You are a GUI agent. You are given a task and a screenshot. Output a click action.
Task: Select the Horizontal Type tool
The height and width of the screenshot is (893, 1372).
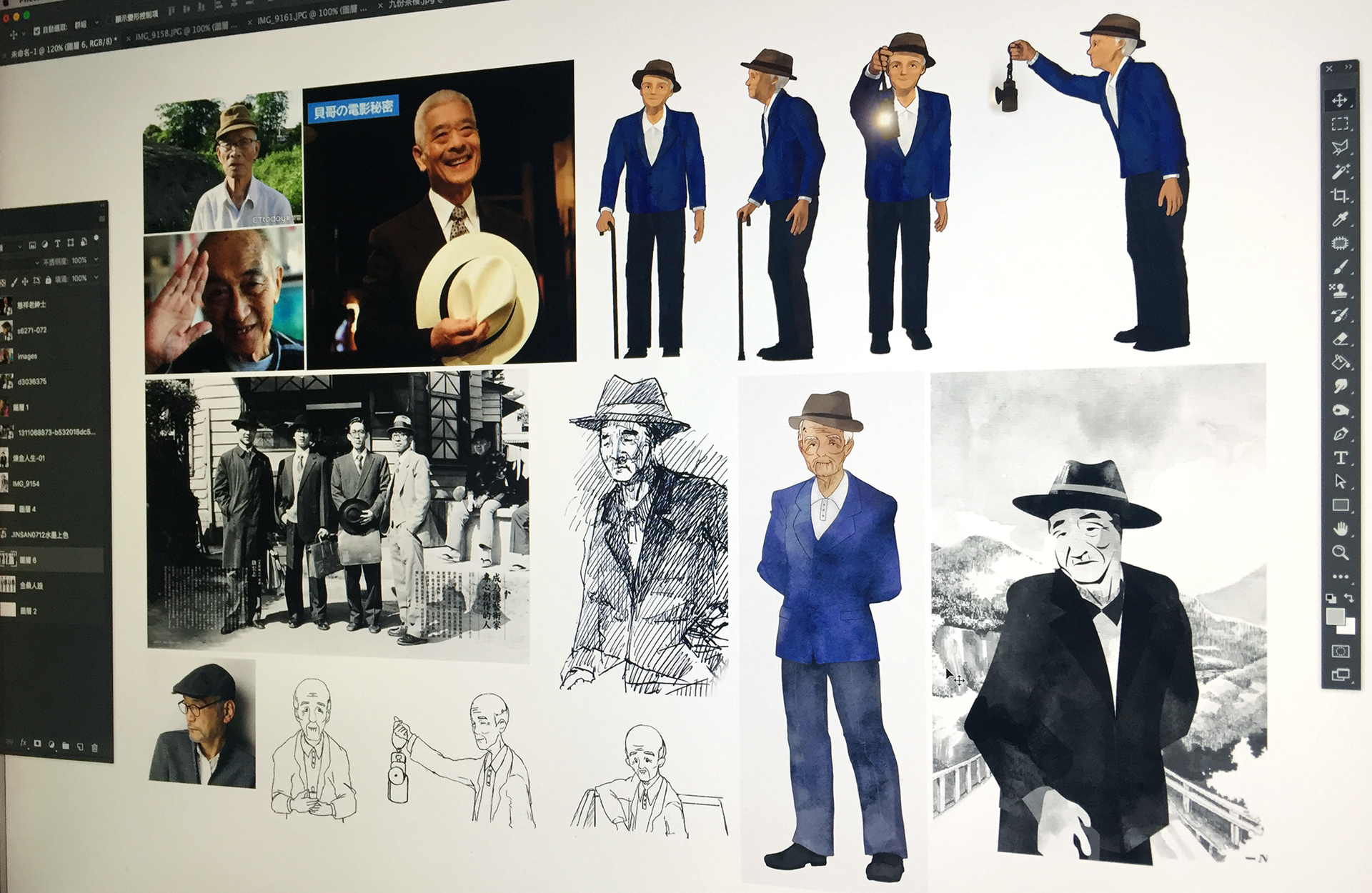tap(1340, 457)
